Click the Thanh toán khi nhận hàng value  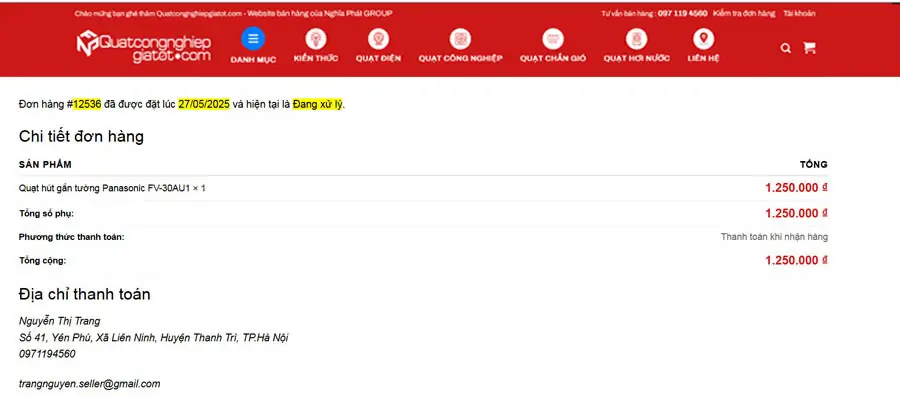(774, 236)
